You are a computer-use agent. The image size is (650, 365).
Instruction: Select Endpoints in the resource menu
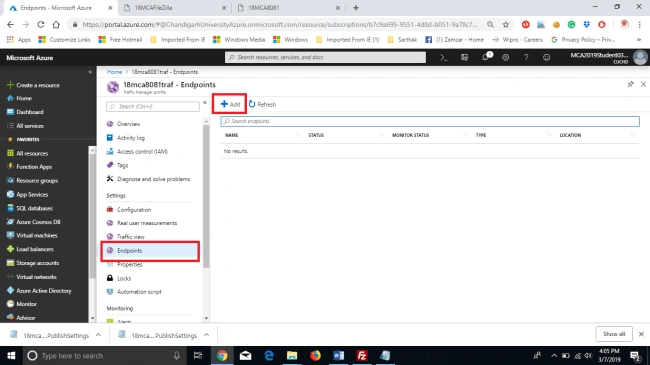(150, 251)
